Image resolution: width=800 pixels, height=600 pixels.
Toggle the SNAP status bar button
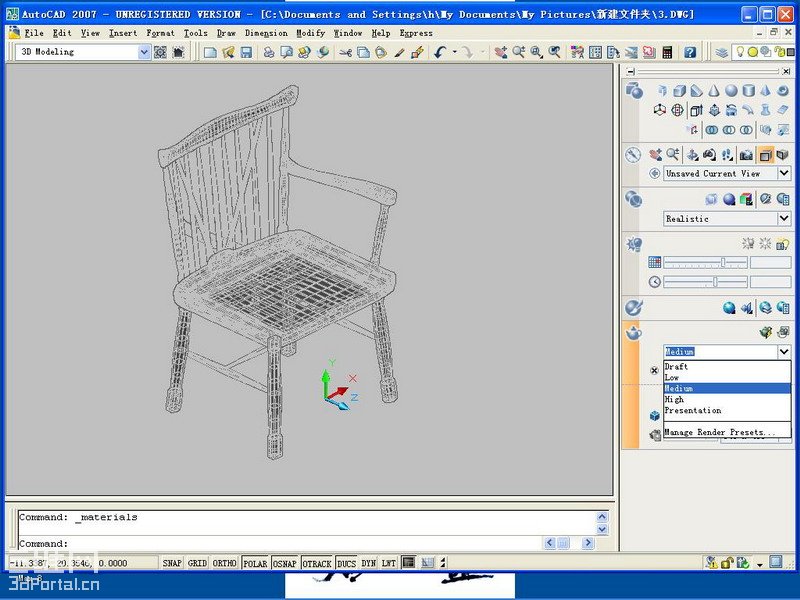pos(172,563)
